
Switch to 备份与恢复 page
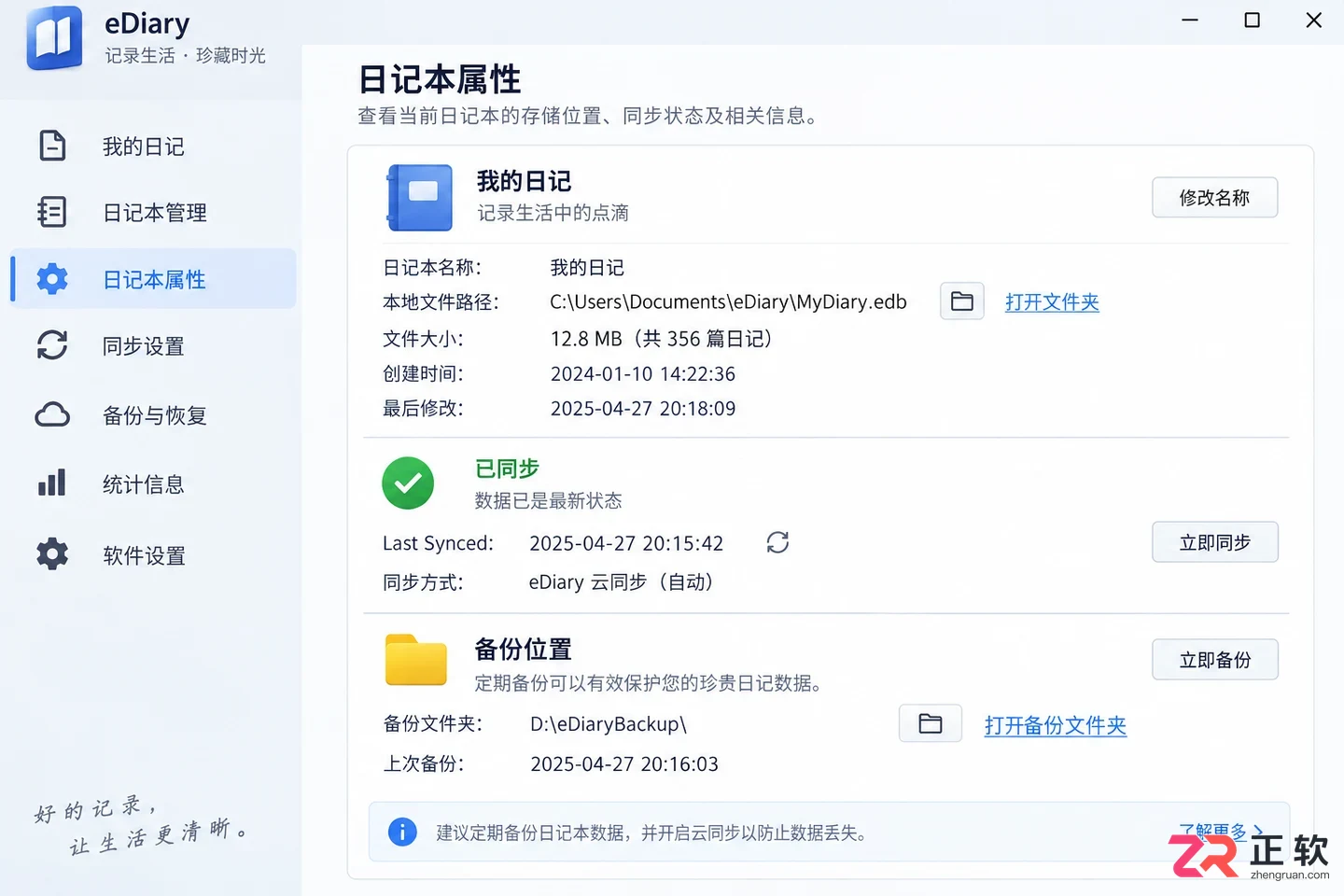pyautogui.click(x=153, y=414)
